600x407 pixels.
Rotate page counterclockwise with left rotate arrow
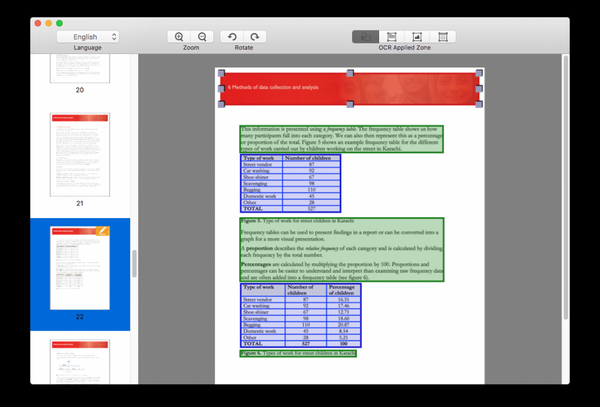pyautogui.click(x=232, y=37)
